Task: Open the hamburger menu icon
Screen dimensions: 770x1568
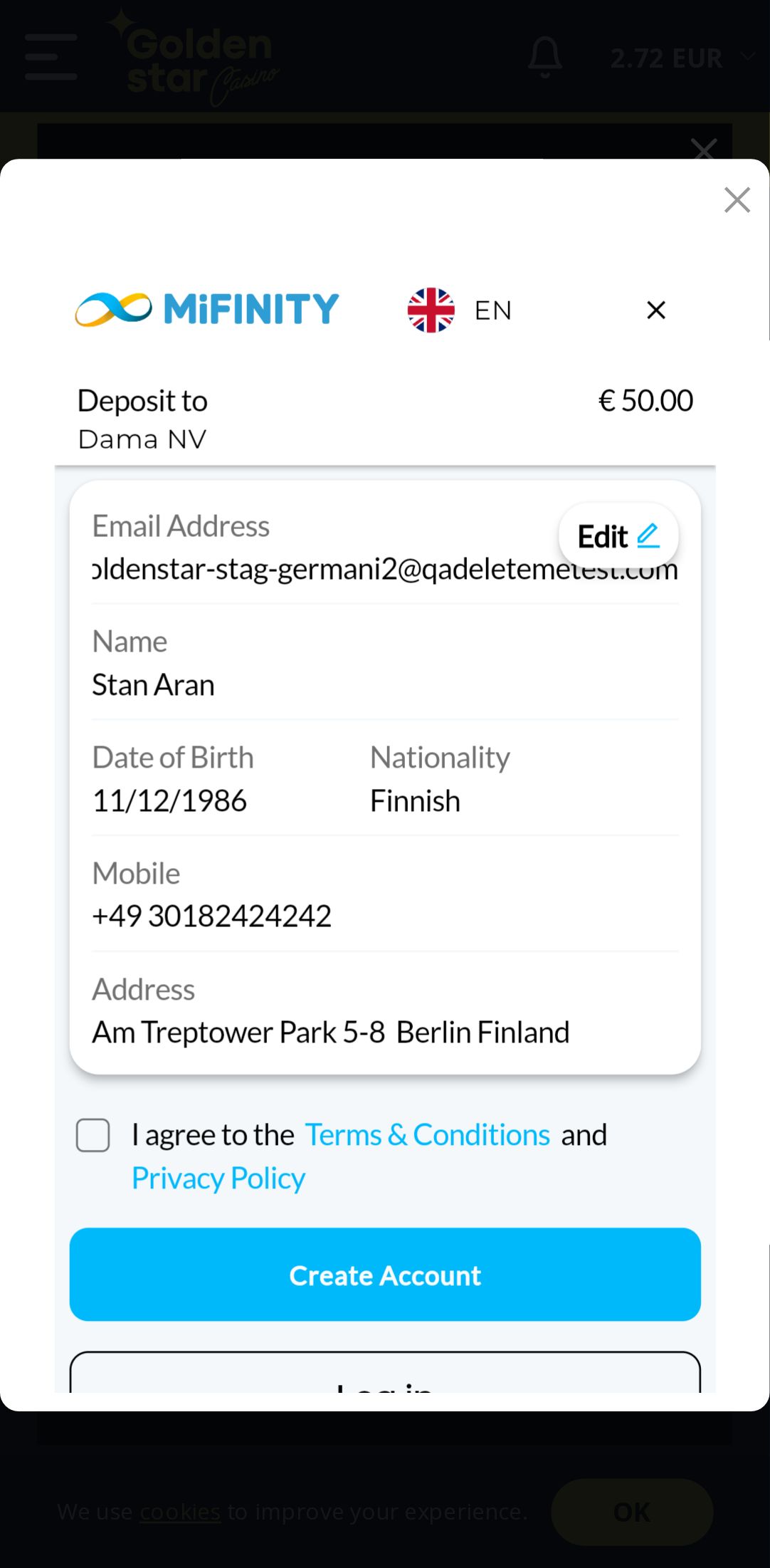Action: (51, 57)
